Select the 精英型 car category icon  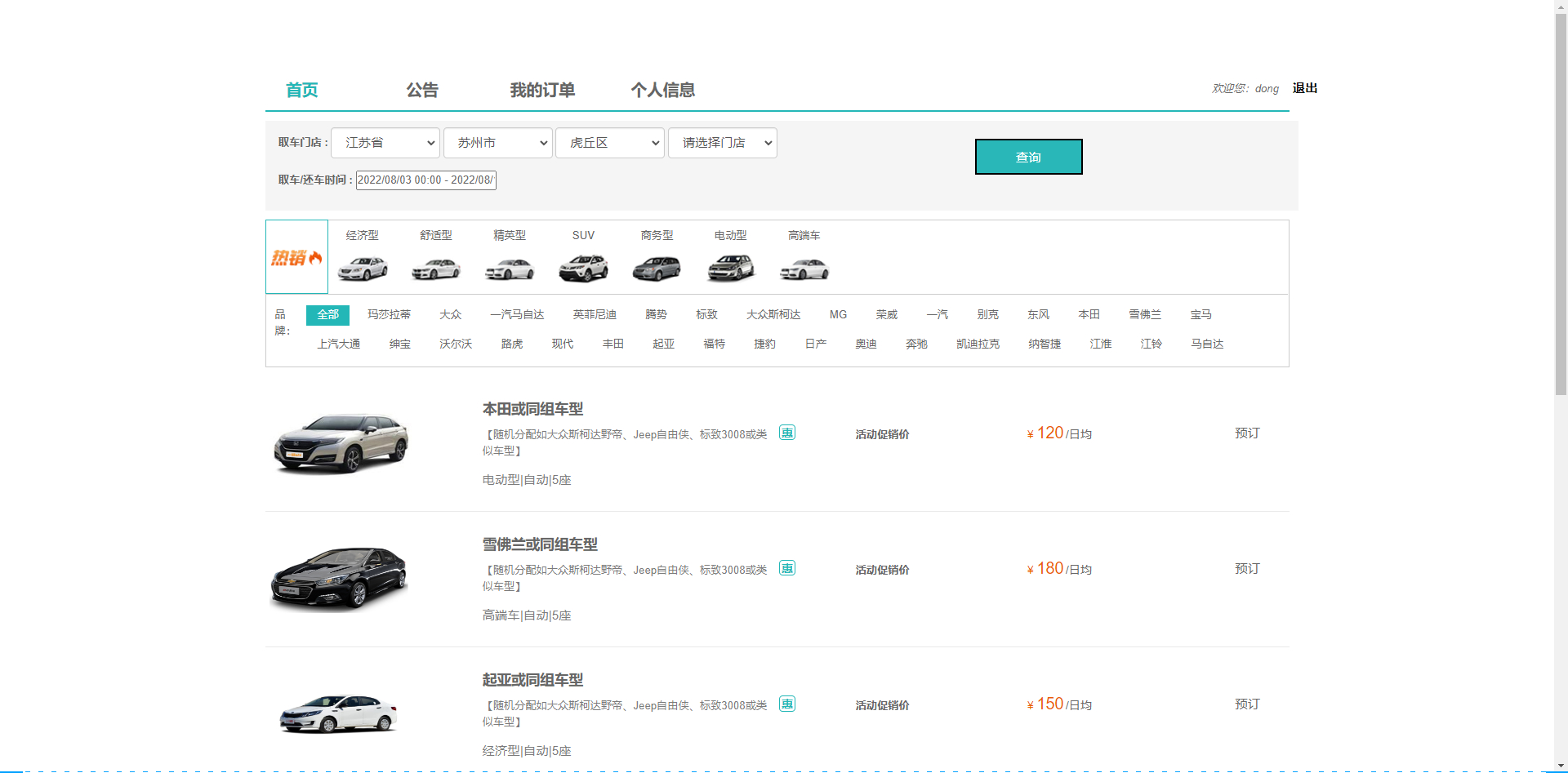coord(510,269)
